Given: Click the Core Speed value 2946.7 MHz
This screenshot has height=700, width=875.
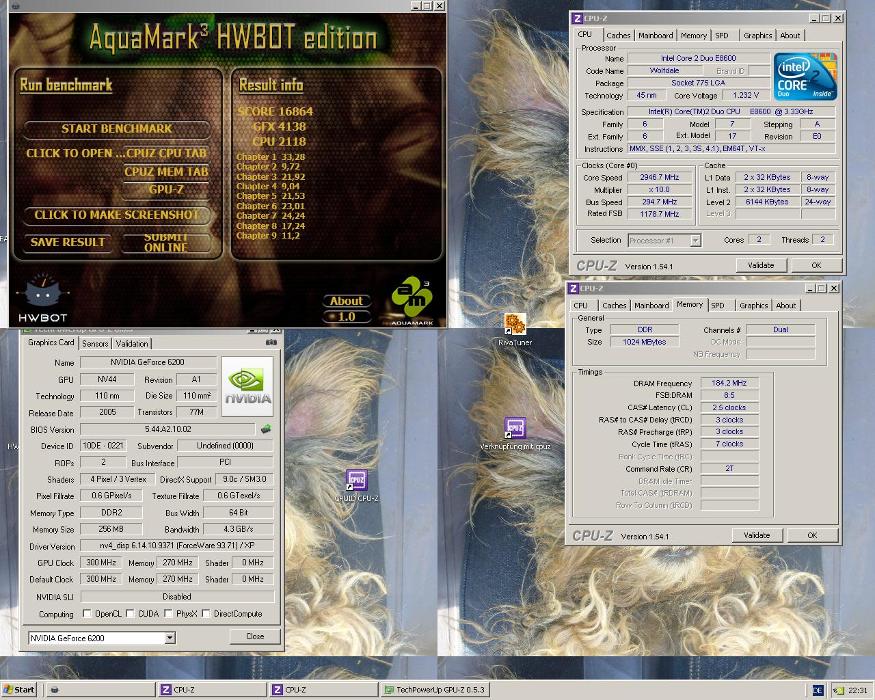Looking at the screenshot, I should click(660, 178).
